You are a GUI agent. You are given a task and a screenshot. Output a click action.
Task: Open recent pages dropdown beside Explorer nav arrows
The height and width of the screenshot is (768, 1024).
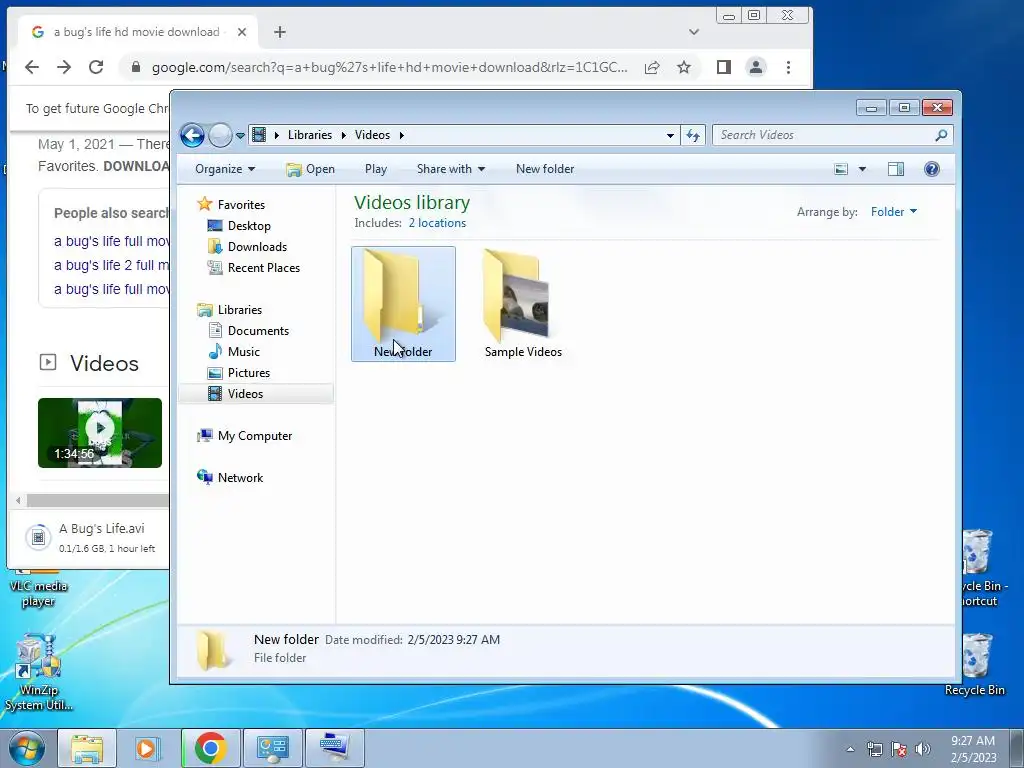tap(240, 136)
